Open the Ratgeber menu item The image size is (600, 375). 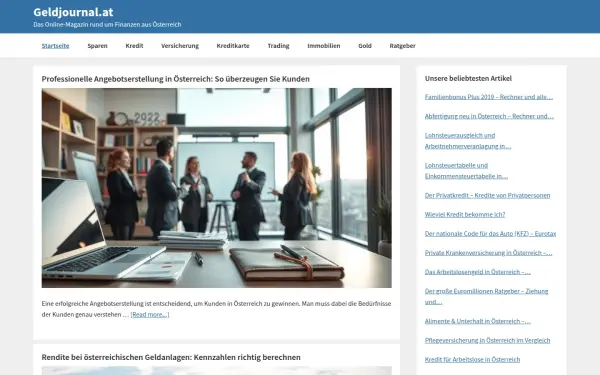pyautogui.click(x=403, y=46)
